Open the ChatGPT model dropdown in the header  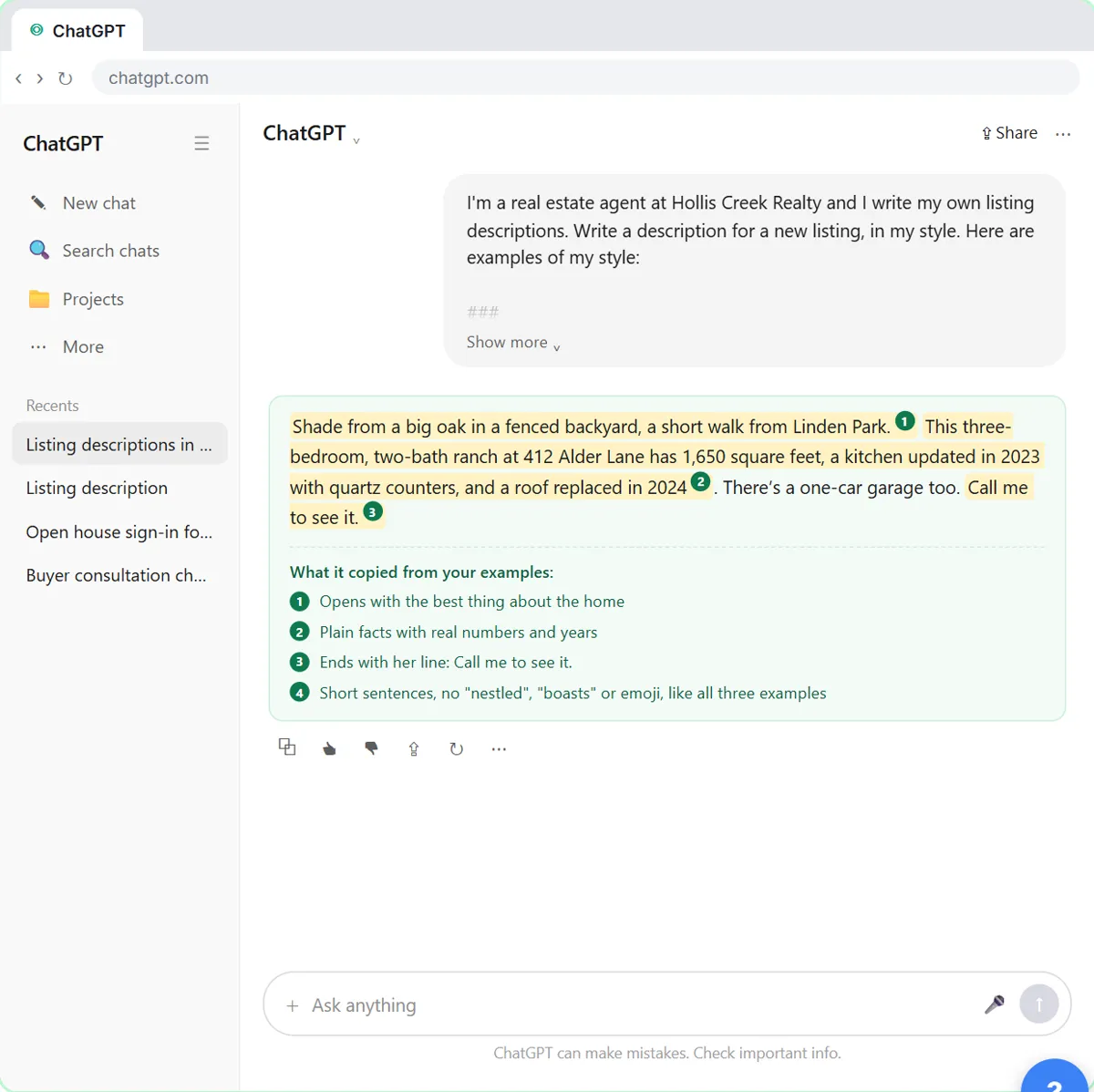click(x=312, y=133)
